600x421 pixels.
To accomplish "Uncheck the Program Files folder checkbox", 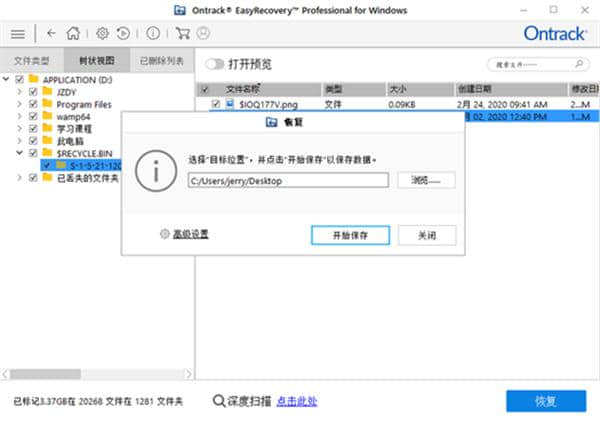I will coord(34,104).
